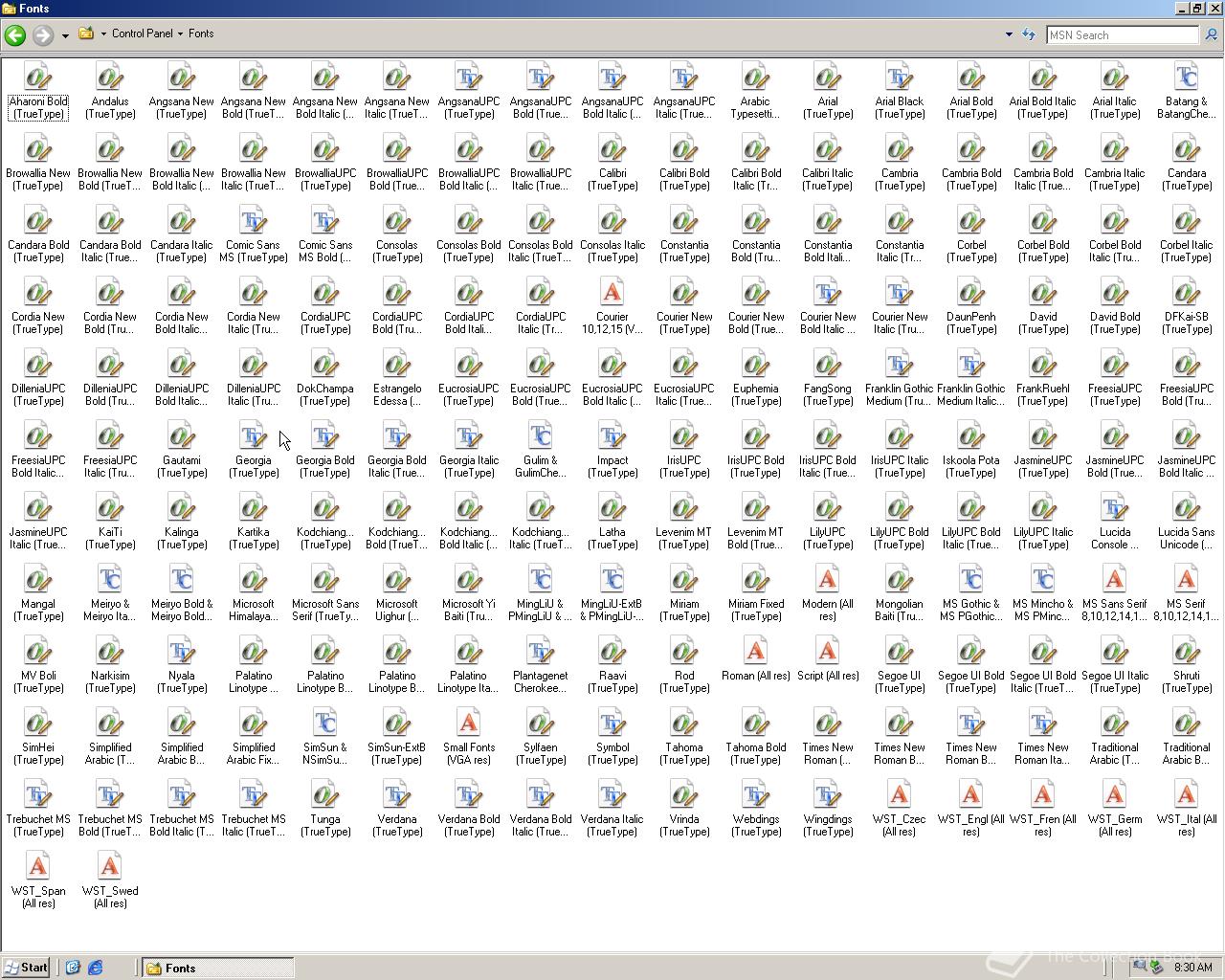1225x980 pixels.
Task: Click Fonts in the address breadcrumb
Action: [x=201, y=33]
